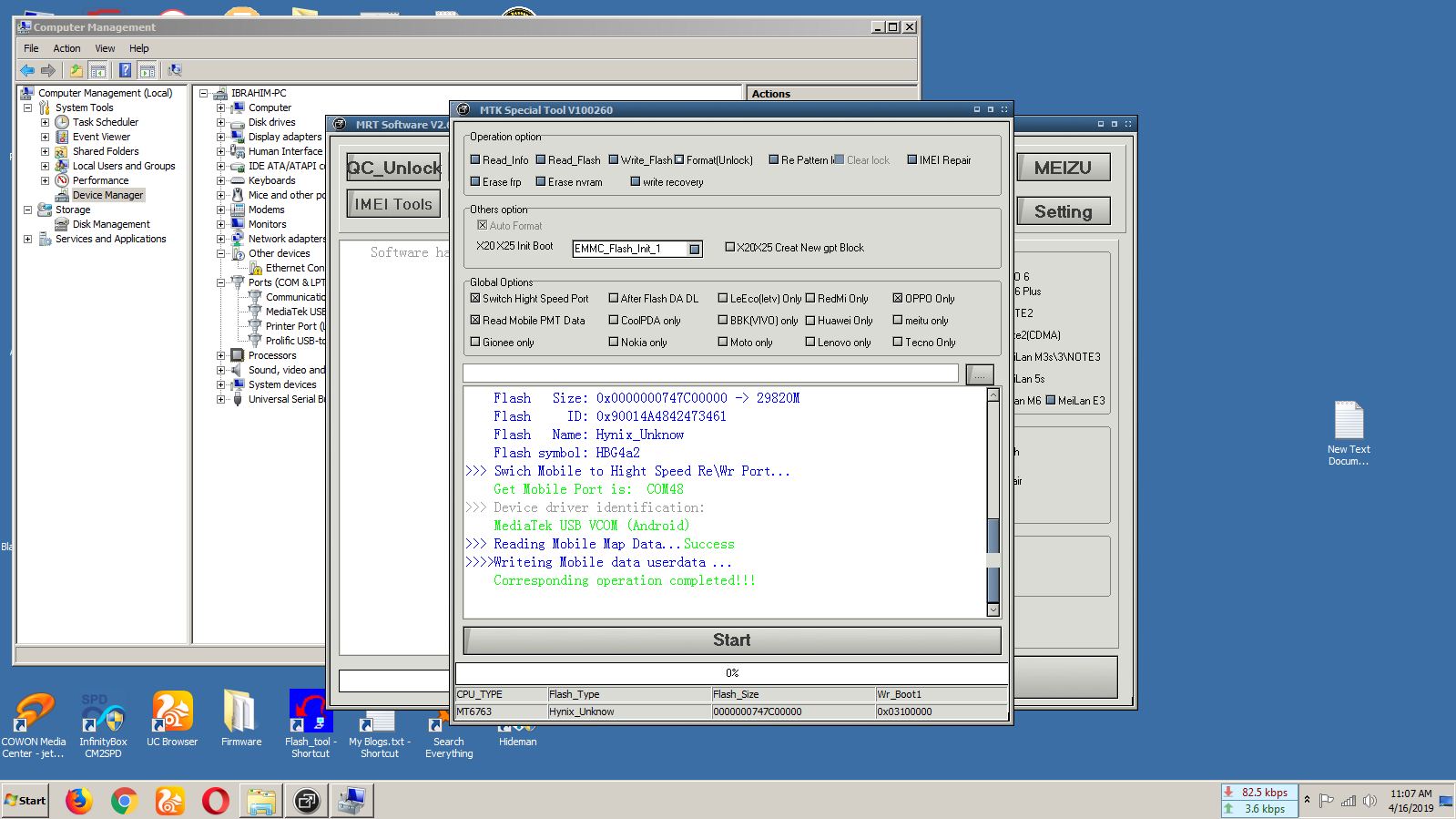Screen dimensions: 1456x819
Task: Uncheck the OPPO Only option
Action: point(898,299)
